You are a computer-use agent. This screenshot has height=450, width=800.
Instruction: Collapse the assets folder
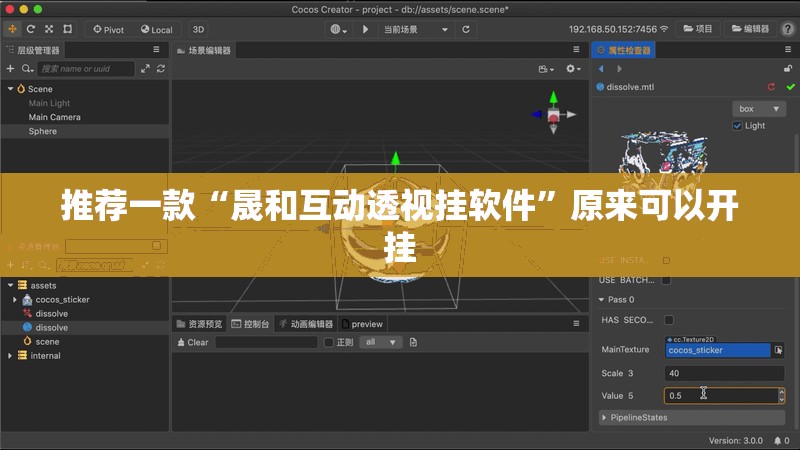click(x=11, y=285)
